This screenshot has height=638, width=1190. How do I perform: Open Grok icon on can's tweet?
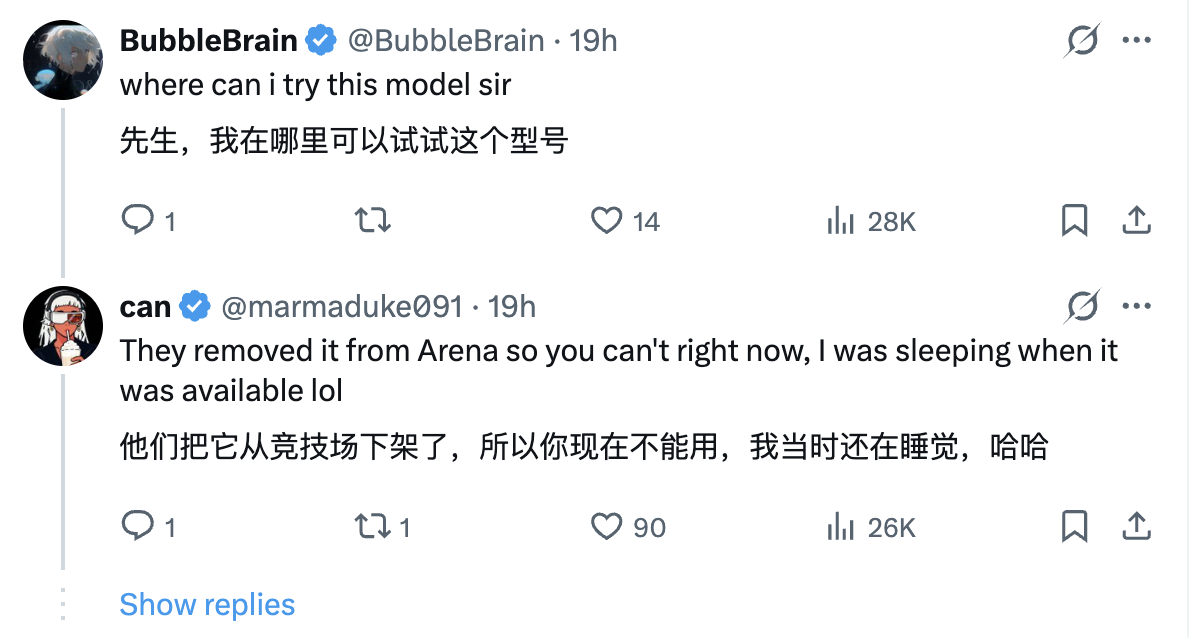point(1082,305)
